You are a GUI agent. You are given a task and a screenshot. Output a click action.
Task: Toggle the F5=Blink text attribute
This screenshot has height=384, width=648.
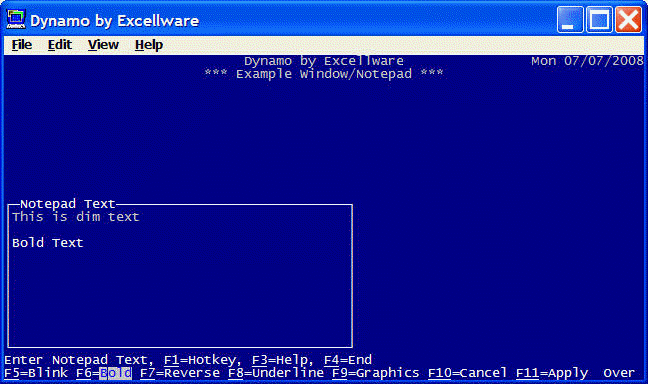pyautogui.click(x=36, y=373)
